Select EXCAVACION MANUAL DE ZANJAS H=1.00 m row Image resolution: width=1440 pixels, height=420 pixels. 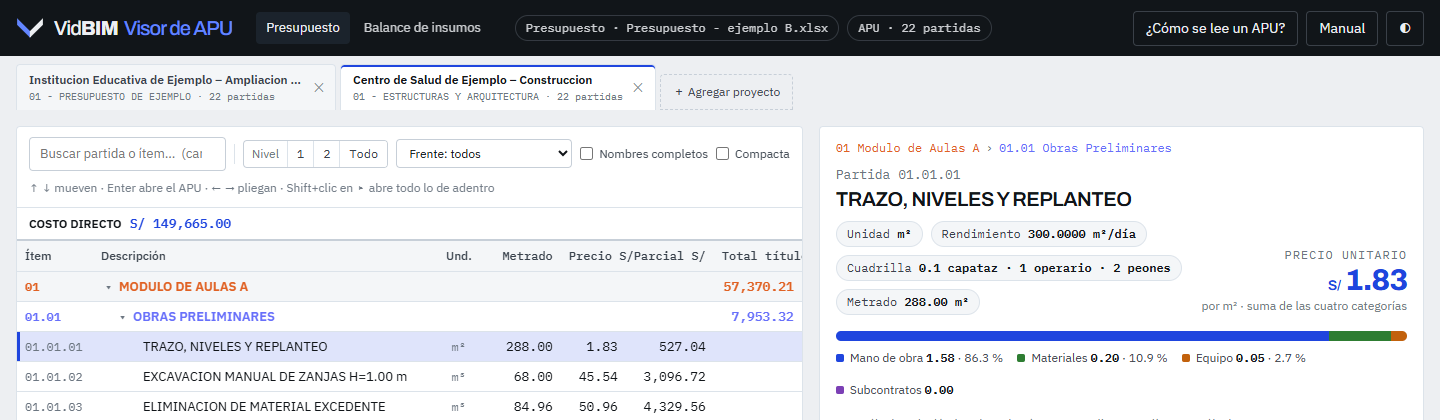tap(410, 377)
